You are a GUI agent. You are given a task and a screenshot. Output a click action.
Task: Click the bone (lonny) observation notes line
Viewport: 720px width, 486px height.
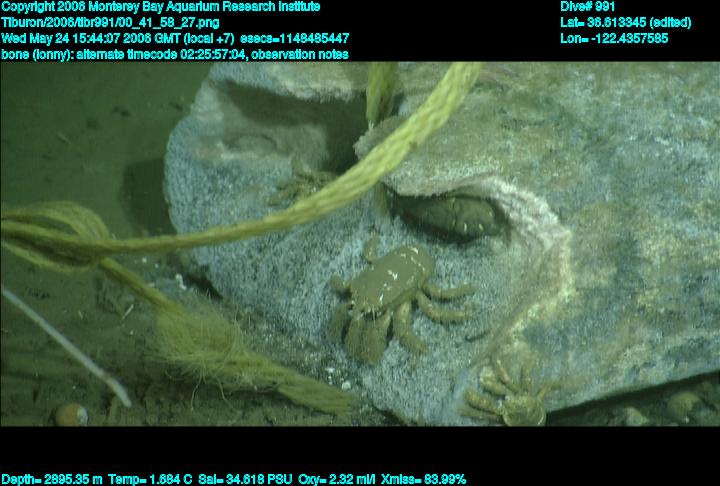pyautogui.click(x=175, y=54)
